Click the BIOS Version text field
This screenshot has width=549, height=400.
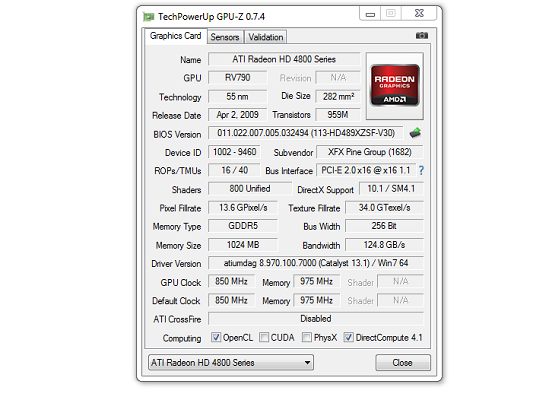tap(306, 133)
